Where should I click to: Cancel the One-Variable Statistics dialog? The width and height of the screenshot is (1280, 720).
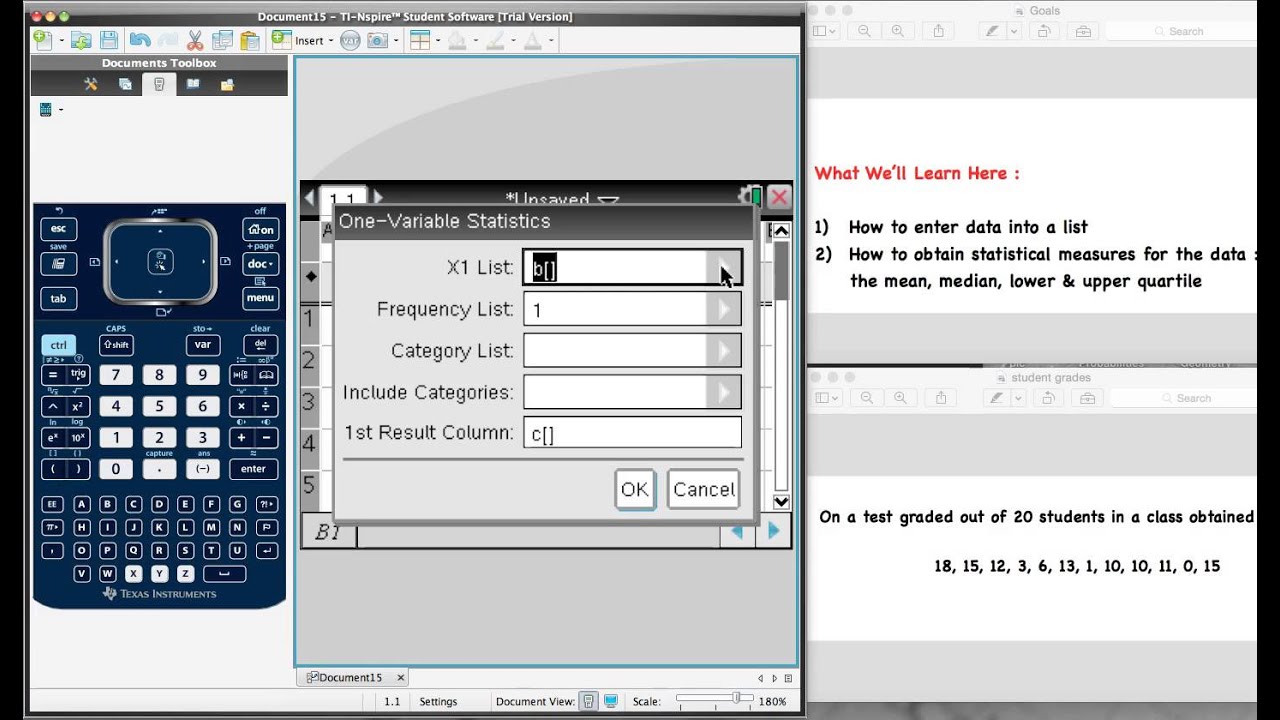704,489
